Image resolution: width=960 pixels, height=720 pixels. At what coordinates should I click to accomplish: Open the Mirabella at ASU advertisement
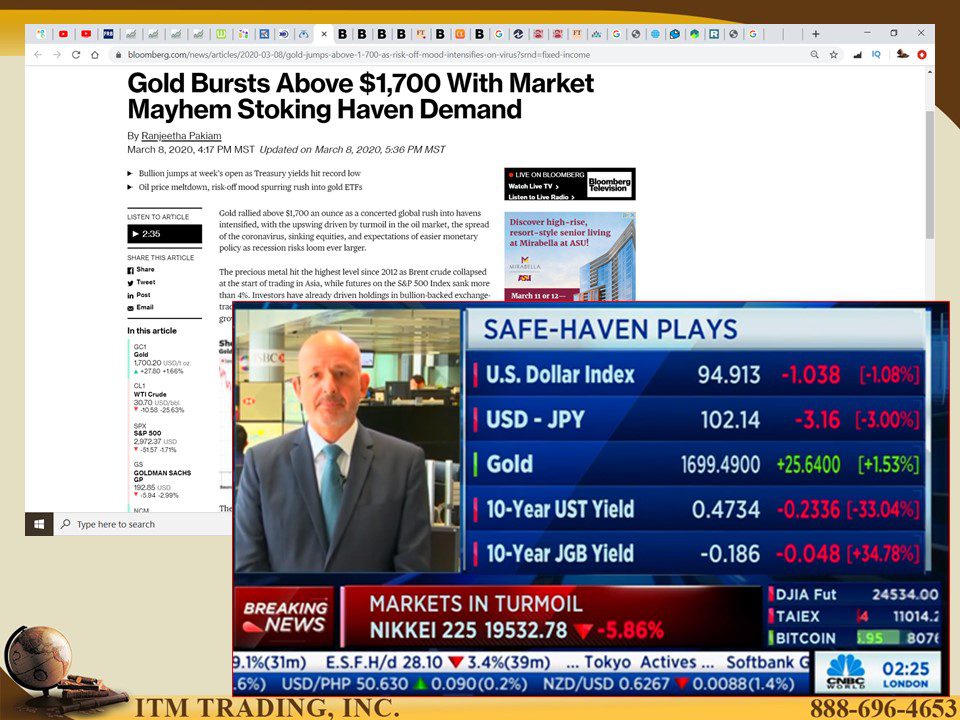point(570,257)
